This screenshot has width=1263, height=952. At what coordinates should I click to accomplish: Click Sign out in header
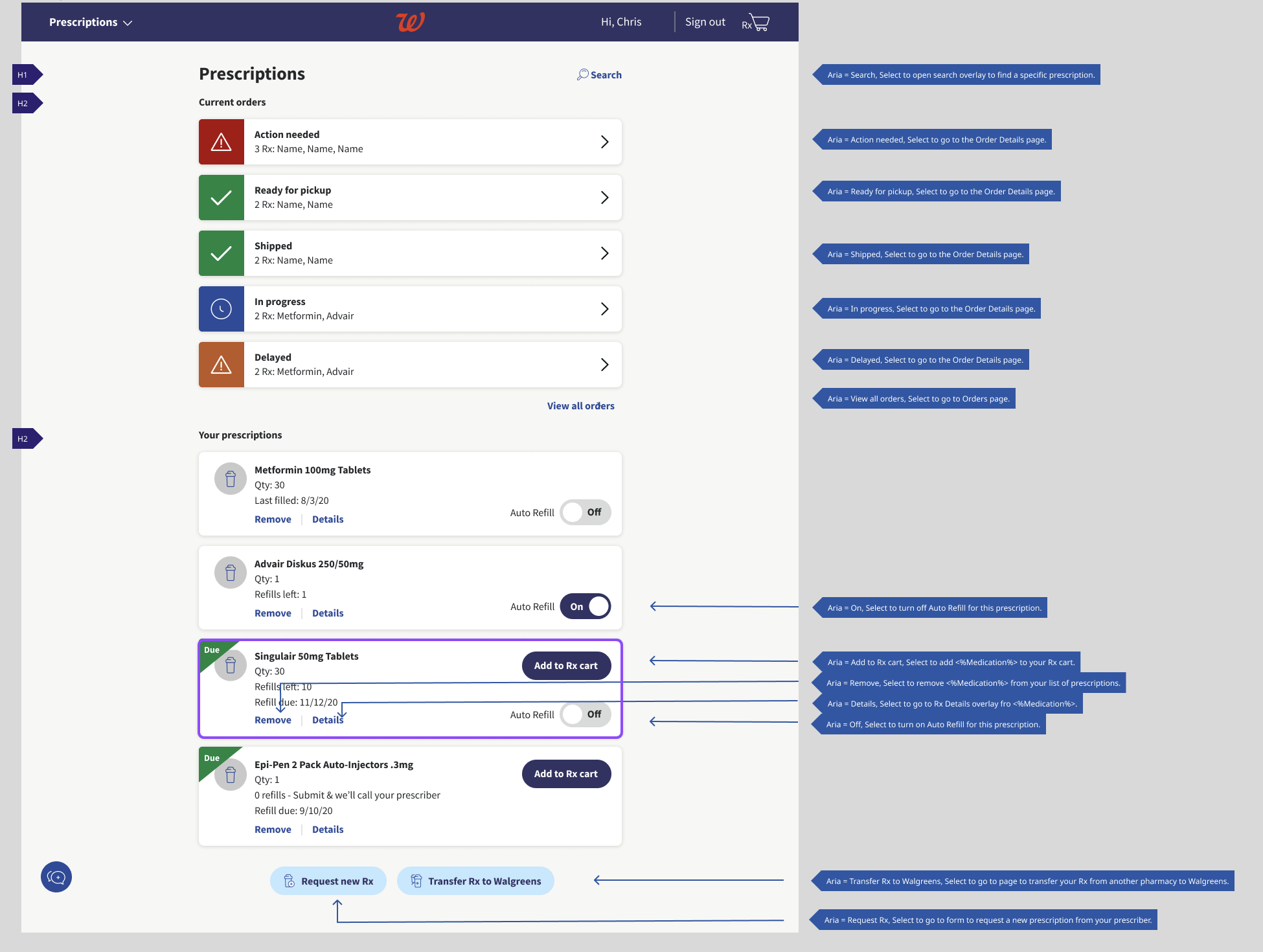tap(705, 22)
